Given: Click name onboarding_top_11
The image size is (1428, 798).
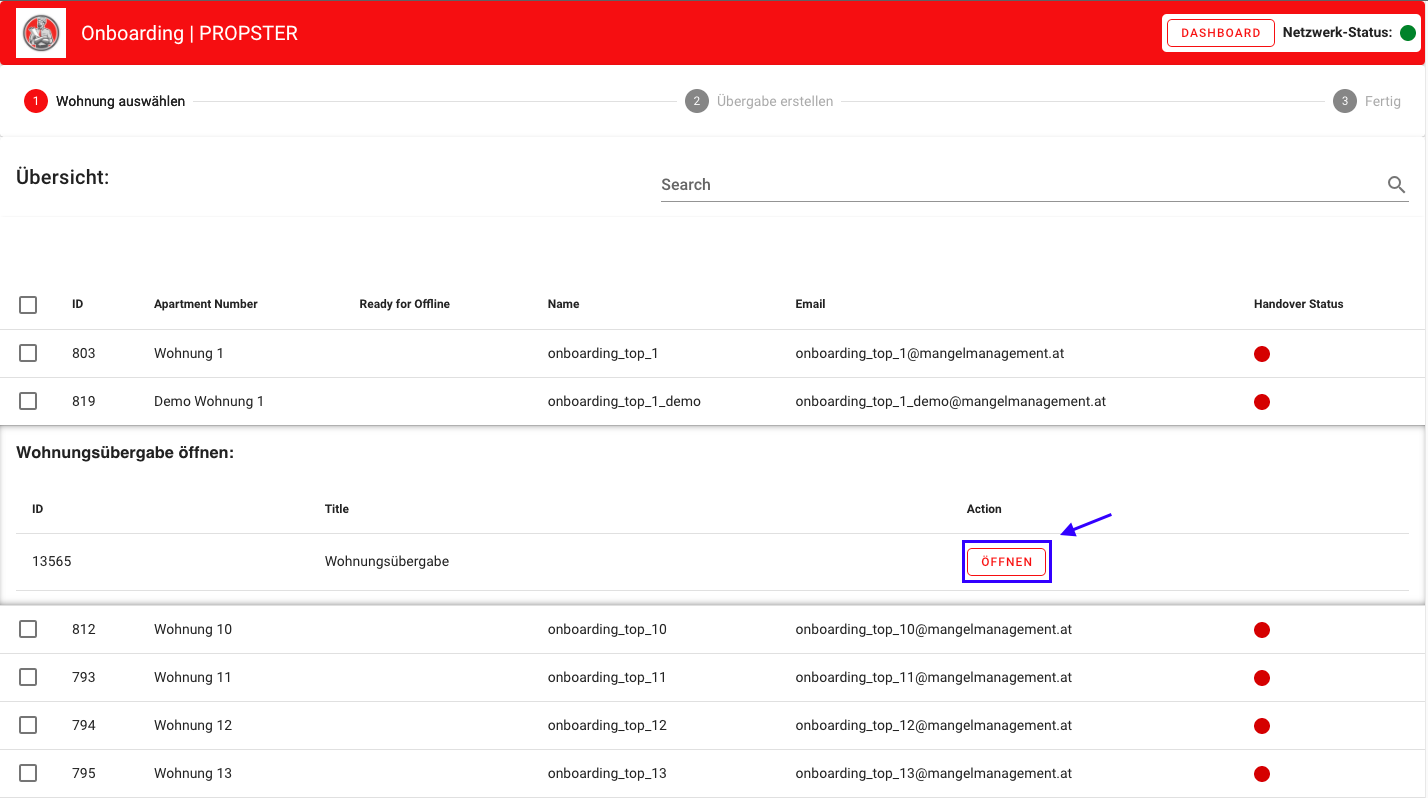Looking at the screenshot, I should [607, 678].
